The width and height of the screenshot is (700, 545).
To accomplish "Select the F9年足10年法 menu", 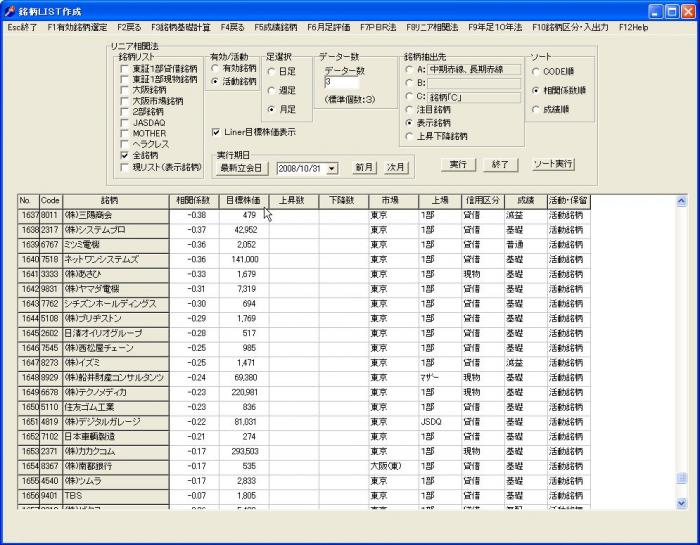I will pos(495,27).
